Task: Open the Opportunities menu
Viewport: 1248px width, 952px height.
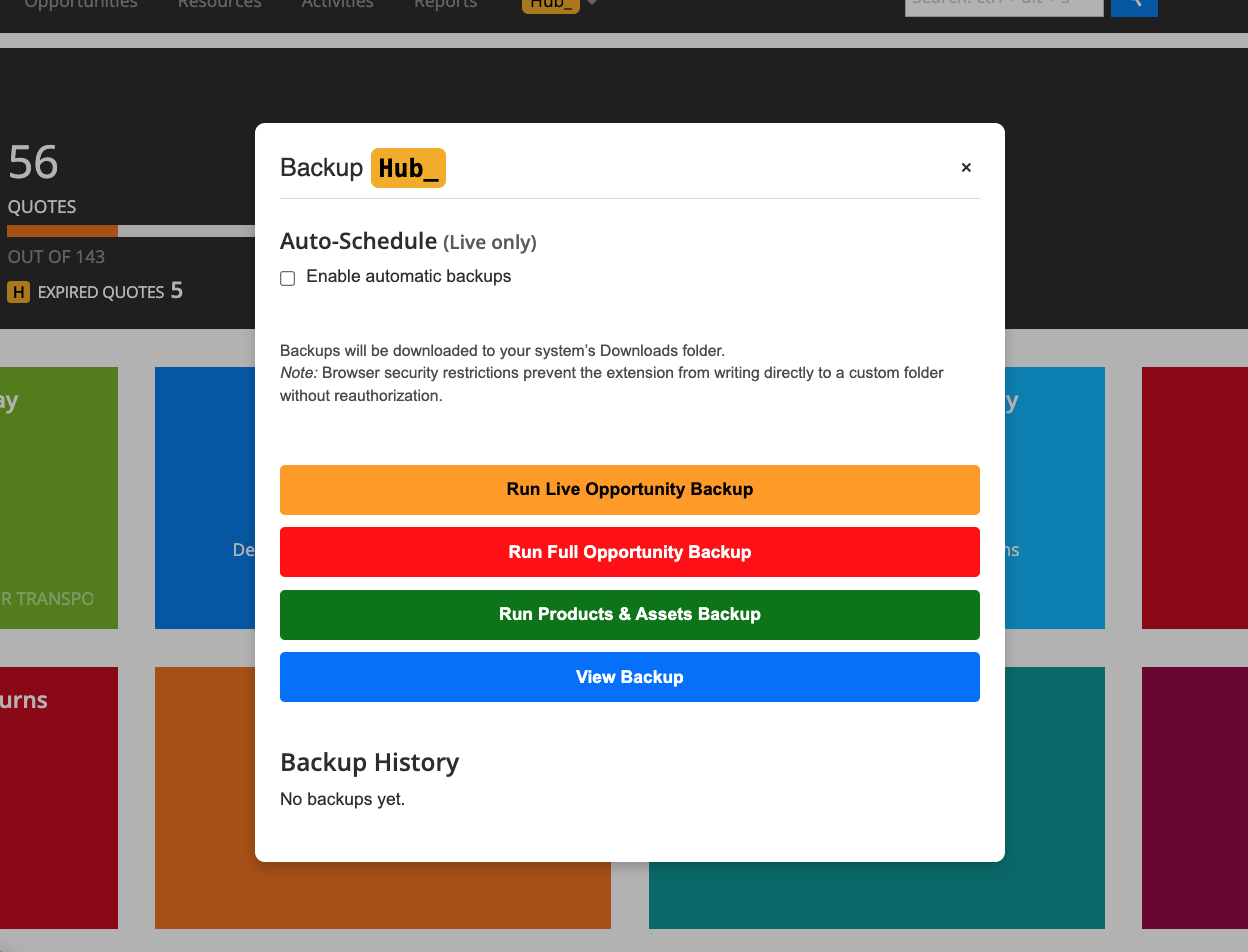Action: click(x=80, y=5)
